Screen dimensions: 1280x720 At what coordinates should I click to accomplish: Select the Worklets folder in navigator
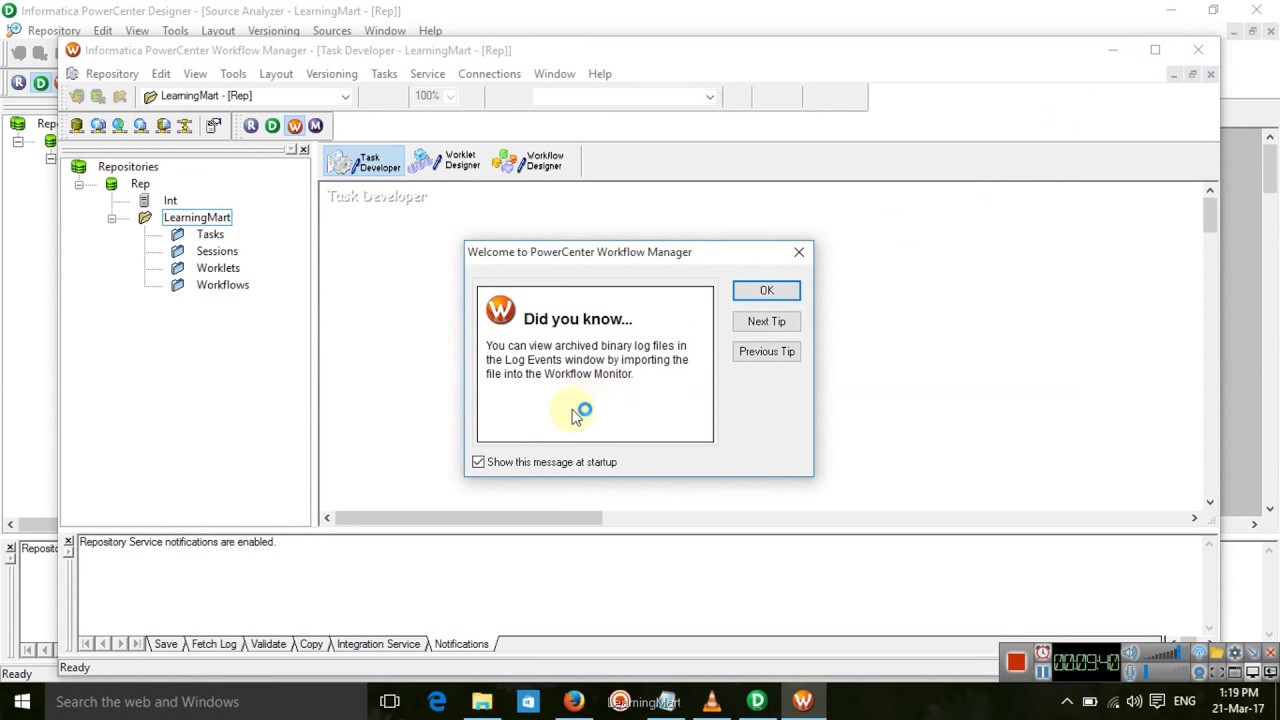point(218,268)
